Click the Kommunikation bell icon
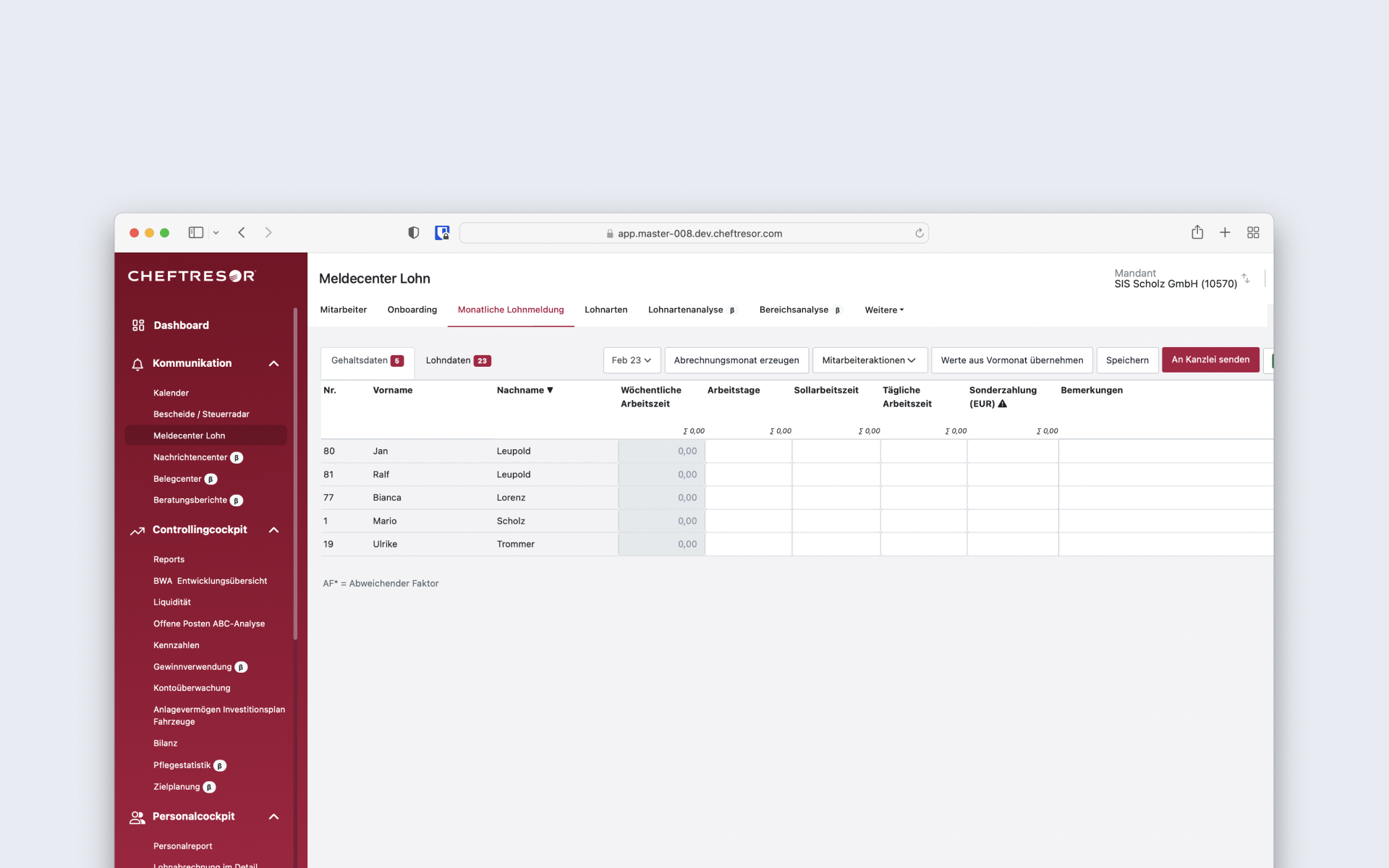Viewport: 1389px width, 868px height. tap(137, 364)
